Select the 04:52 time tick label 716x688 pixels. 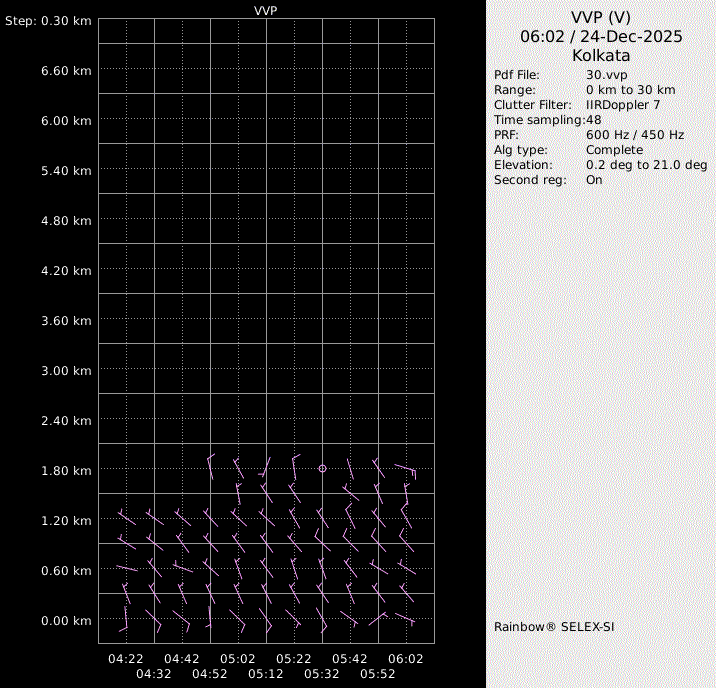(x=209, y=674)
